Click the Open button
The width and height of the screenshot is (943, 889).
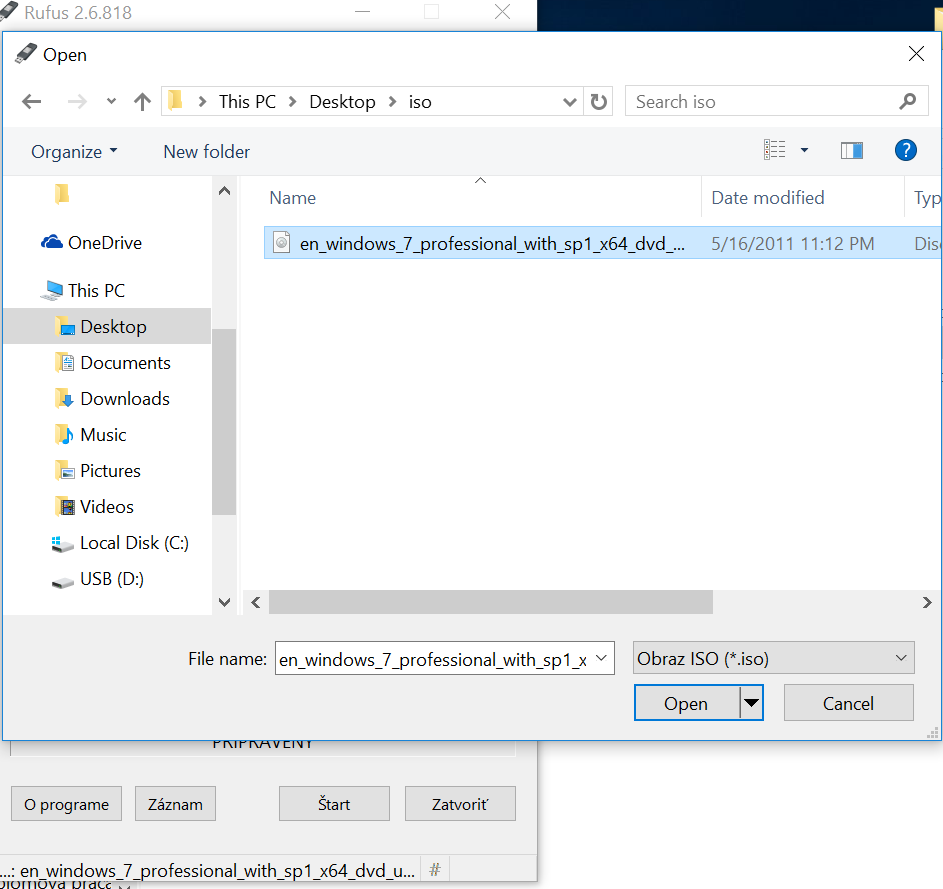click(x=686, y=703)
